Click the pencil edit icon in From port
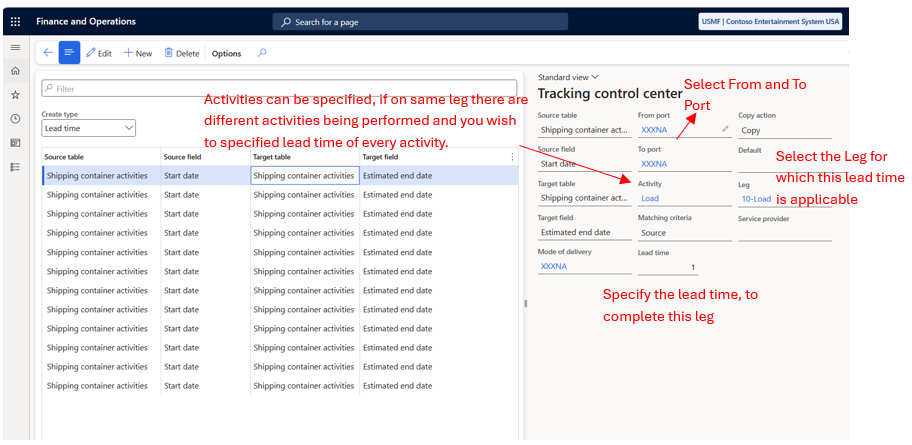 (725, 129)
